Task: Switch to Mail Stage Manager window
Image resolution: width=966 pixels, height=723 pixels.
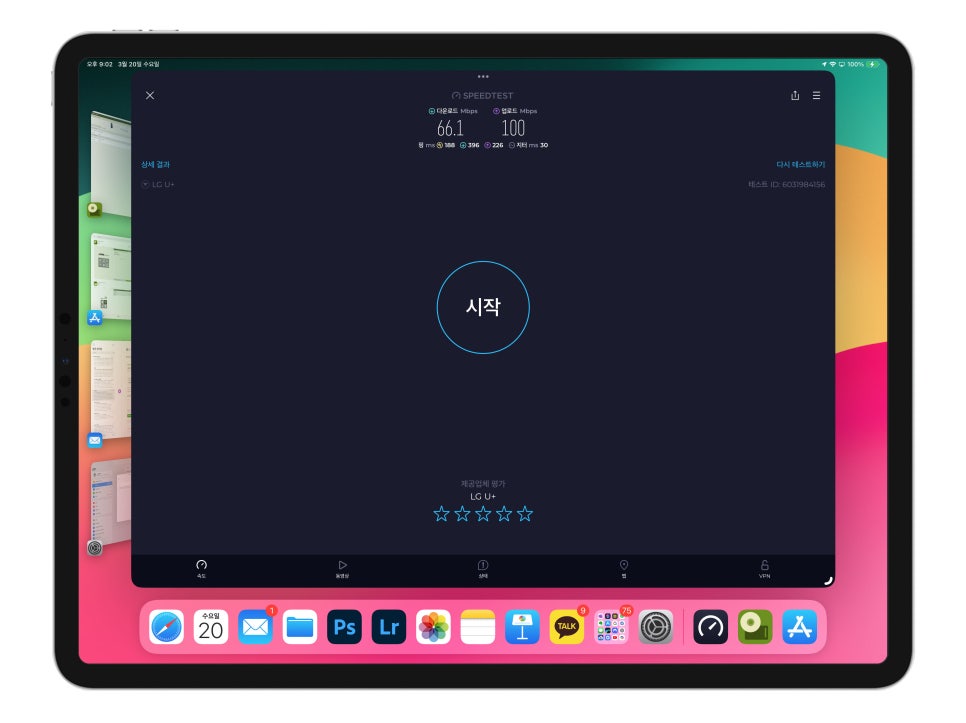Action: click(111, 388)
